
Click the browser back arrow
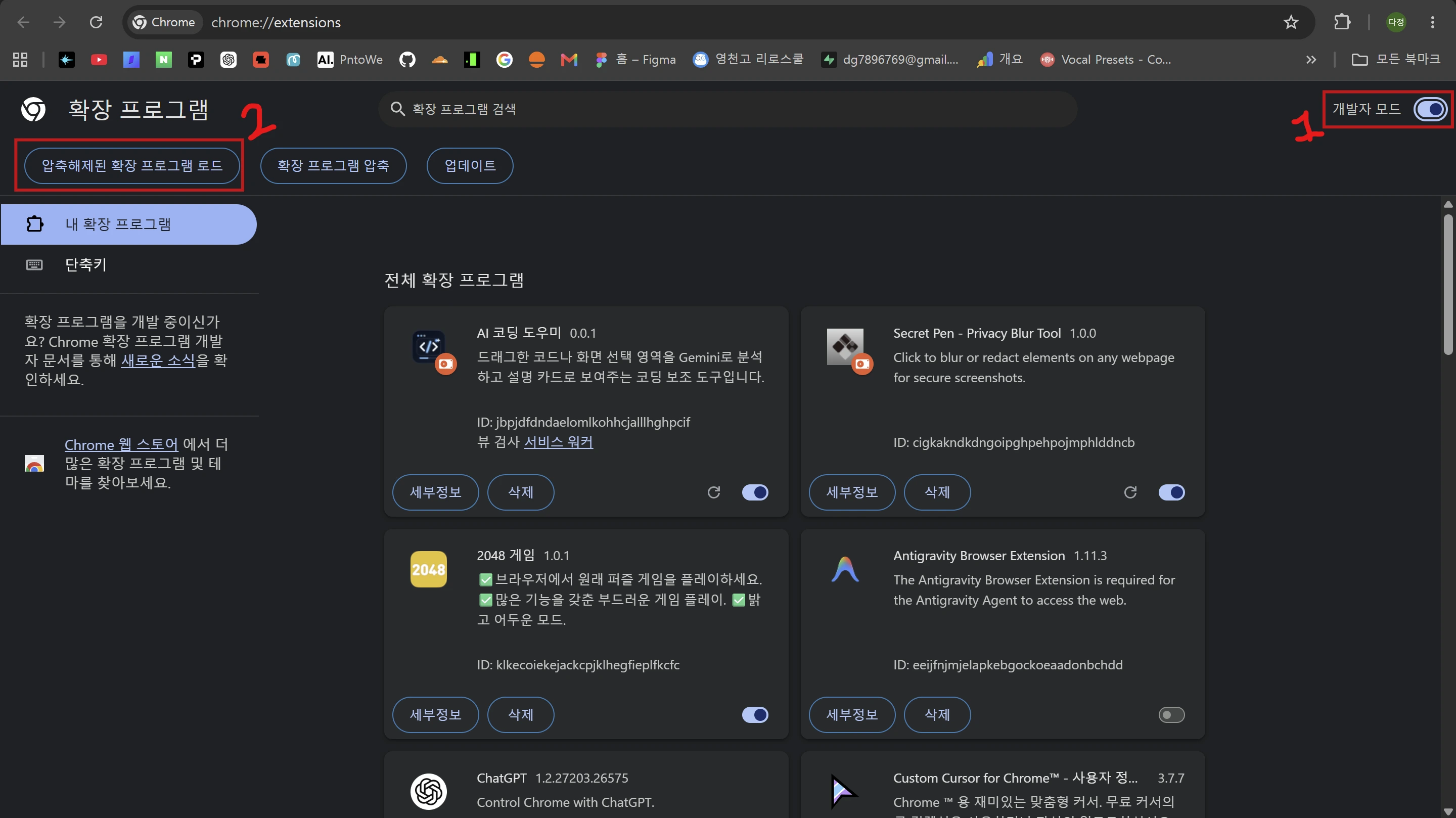pyautogui.click(x=23, y=22)
